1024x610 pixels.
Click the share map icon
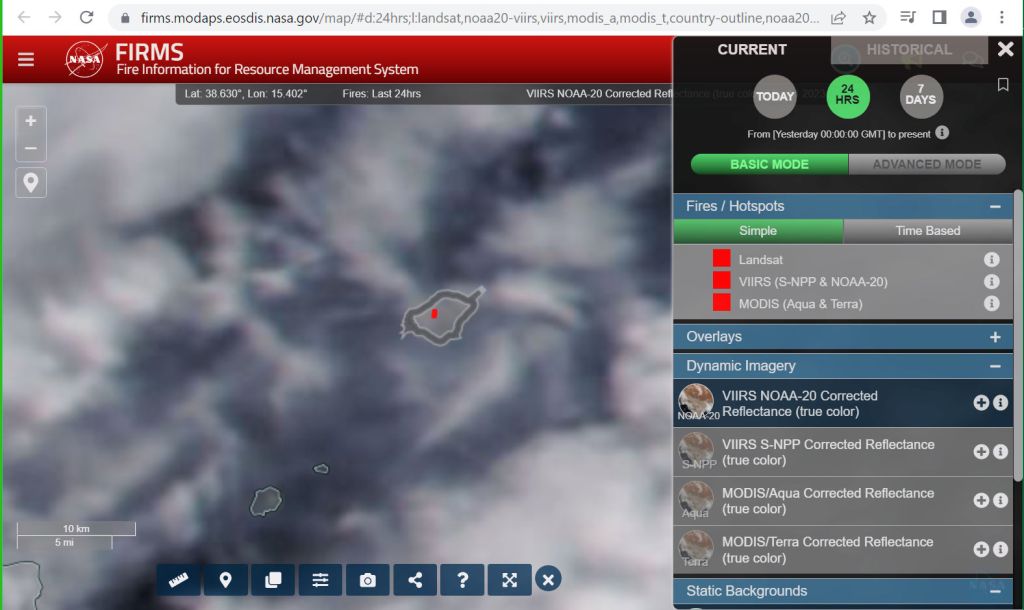click(415, 580)
